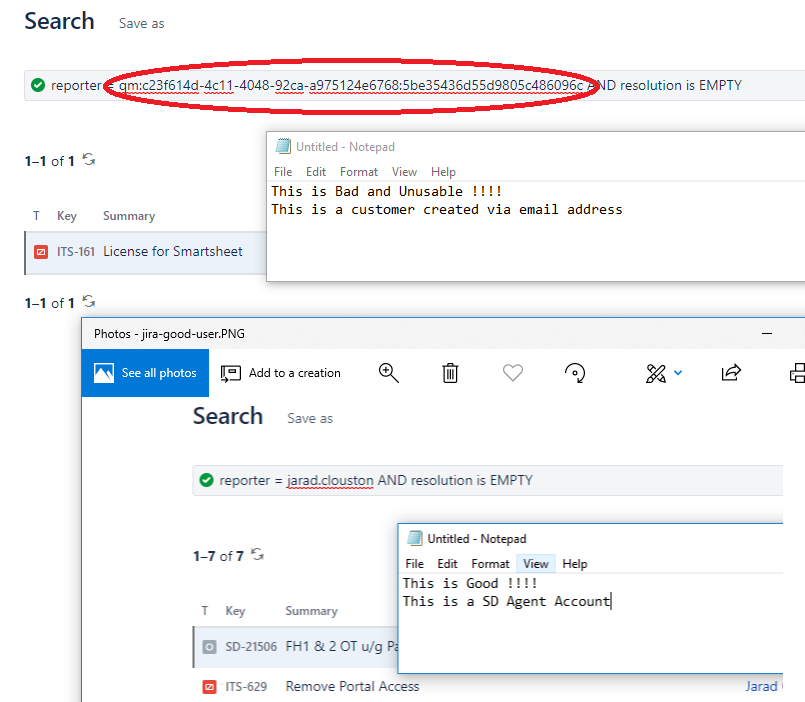Sort by top Summary column header
Viewport: 805px width, 702px height.
click(129, 216)
